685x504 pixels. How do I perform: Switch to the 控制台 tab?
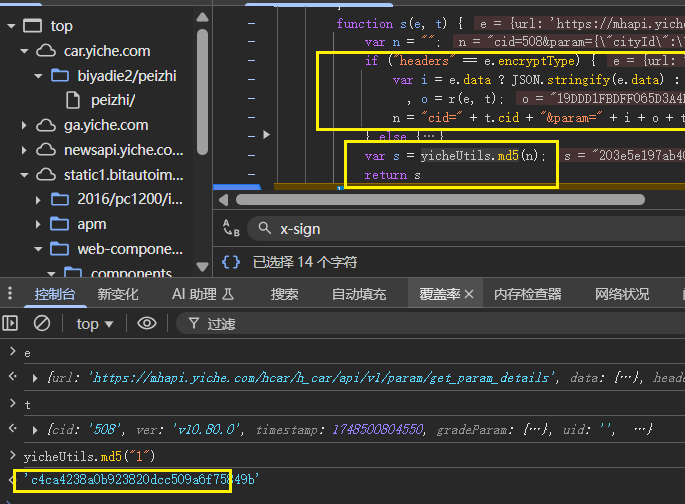coord(55,294)
